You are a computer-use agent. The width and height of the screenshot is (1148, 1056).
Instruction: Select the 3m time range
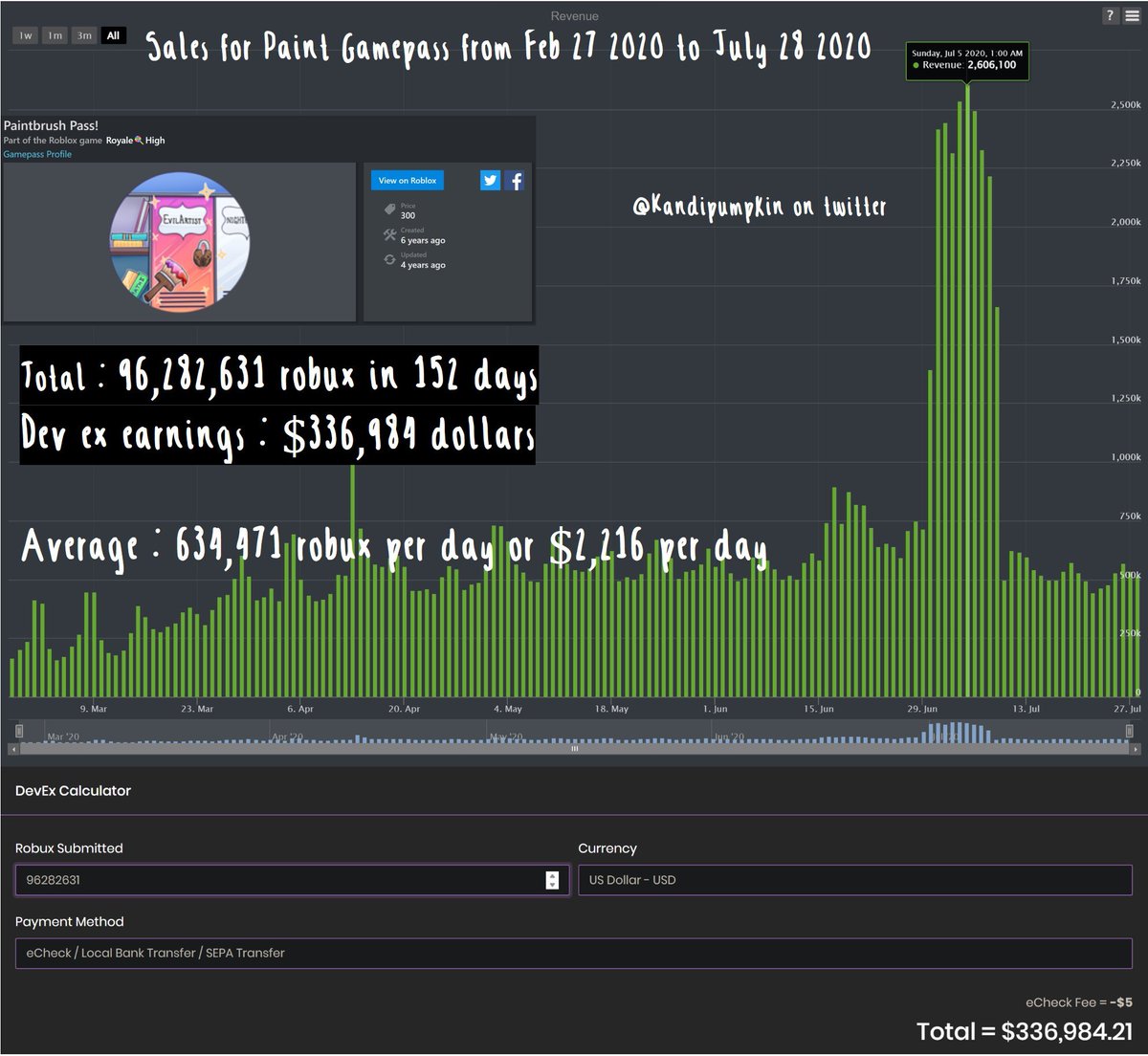click(x=84, y=35)
